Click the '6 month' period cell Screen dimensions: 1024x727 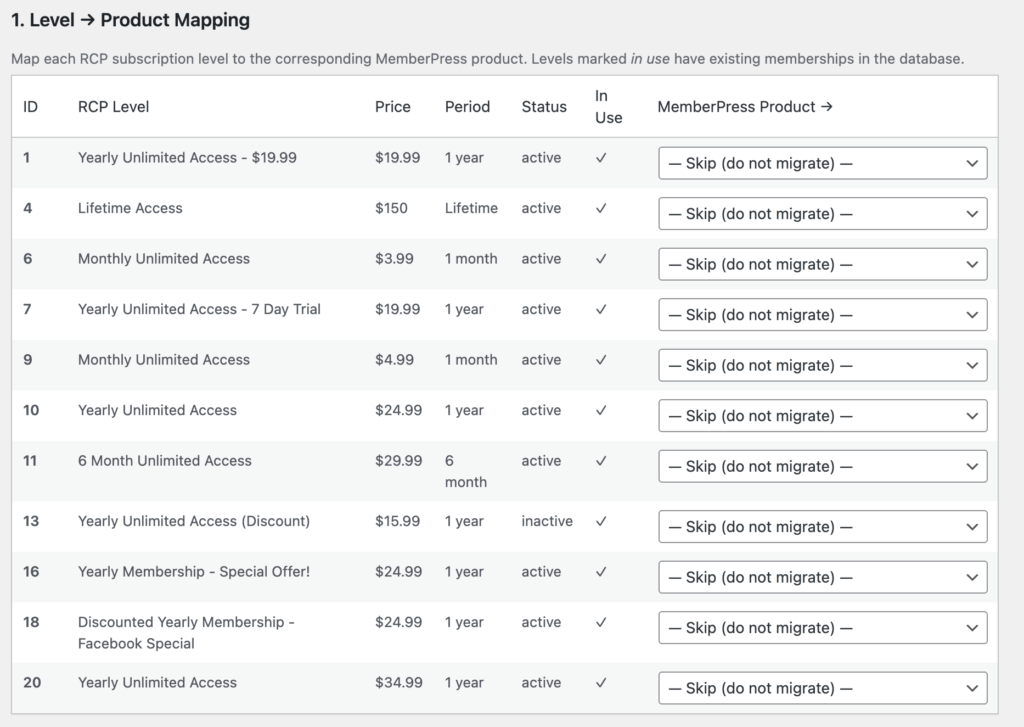pyautogui.click(x=466, y=471)
